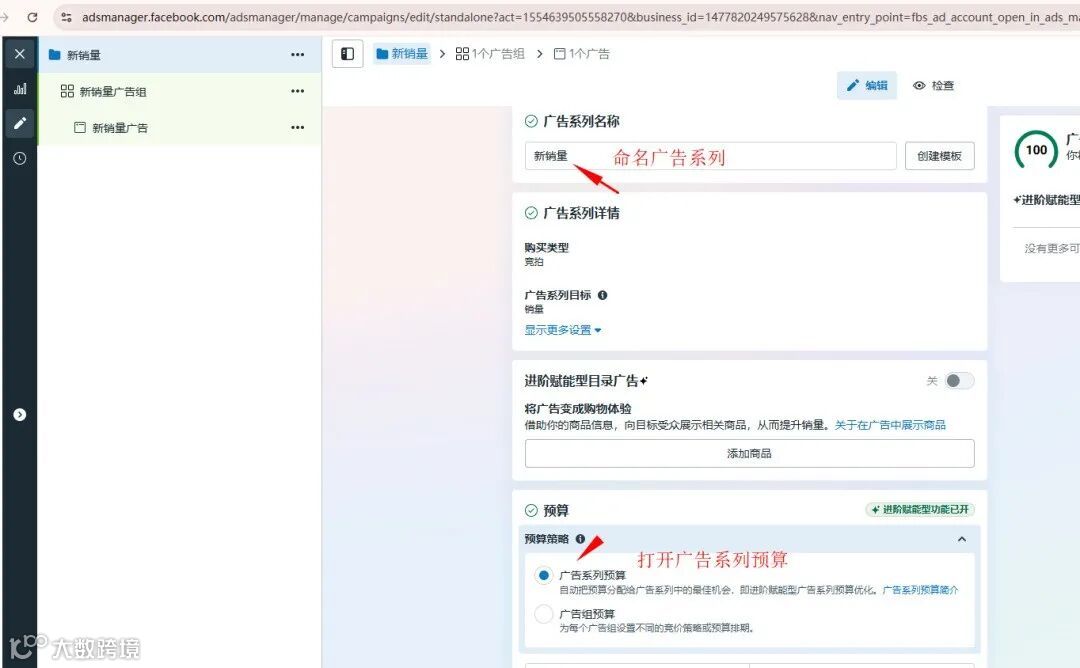
Task: Switch to 检查 review mode
Action: pyautogui.click(x=933, y=85)
